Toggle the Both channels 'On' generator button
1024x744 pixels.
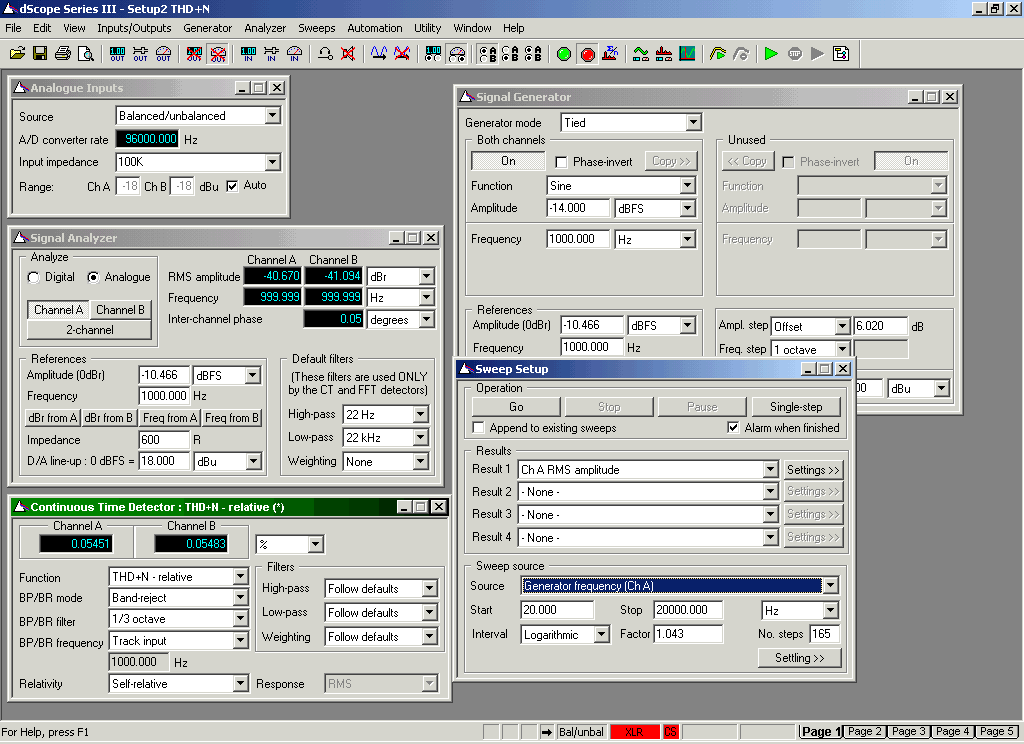coord(508,161)
